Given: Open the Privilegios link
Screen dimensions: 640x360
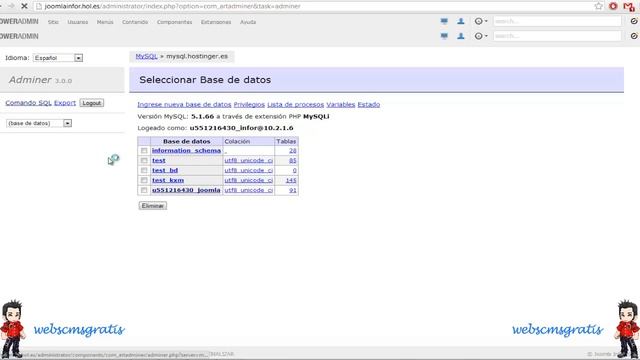Looking at the screenshot, I should point(249,104).
